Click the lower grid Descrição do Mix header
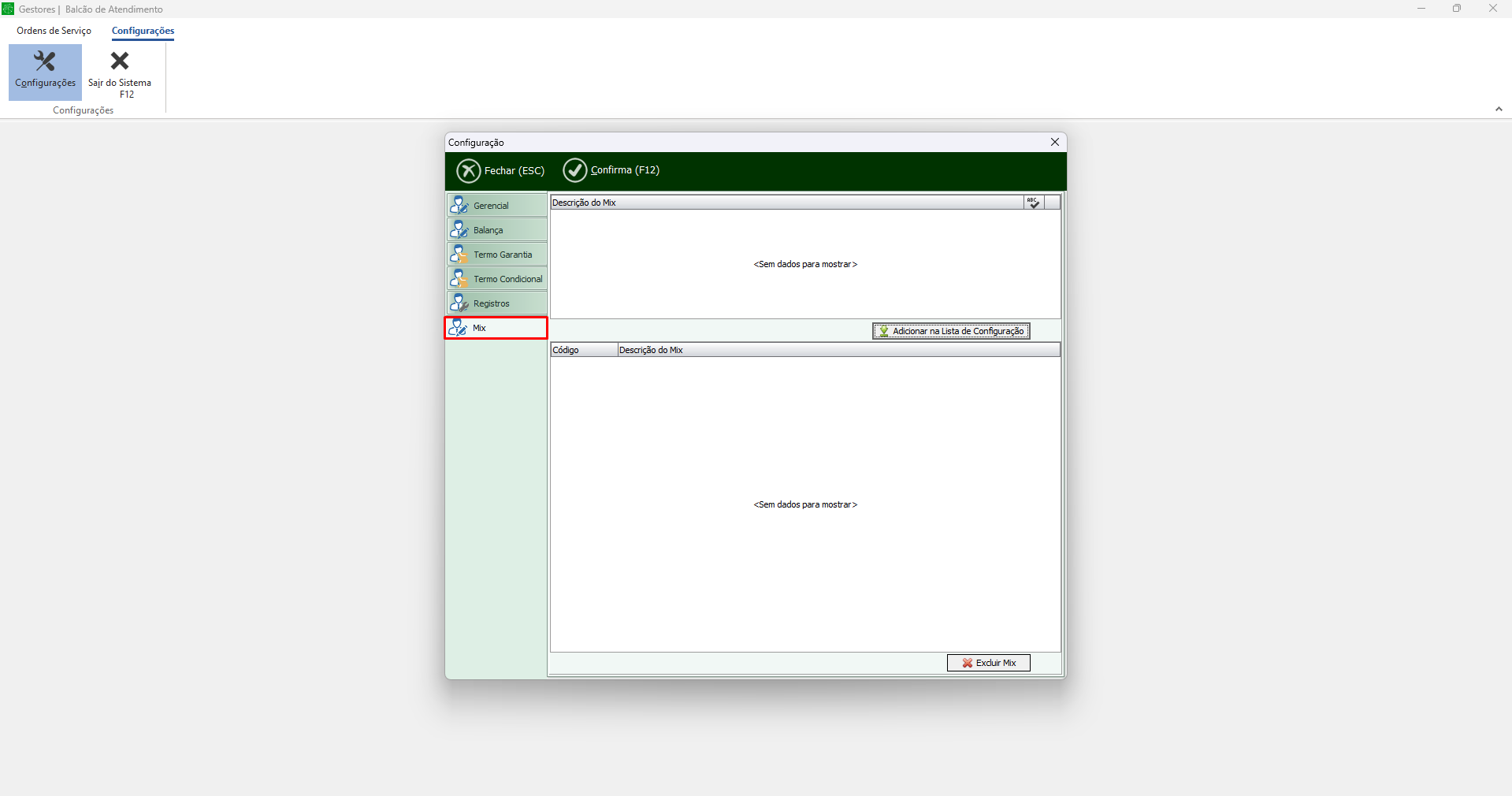The image size is (1512, 796). pos(838,350)
